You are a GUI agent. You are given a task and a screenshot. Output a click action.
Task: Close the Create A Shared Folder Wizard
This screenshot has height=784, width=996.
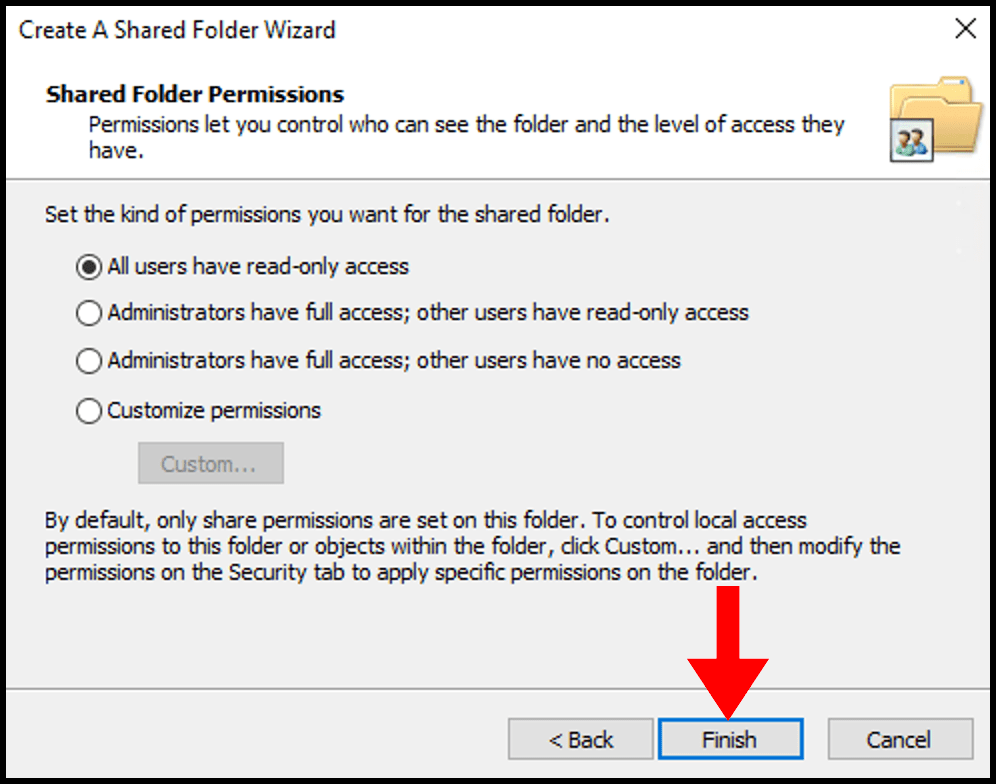pyautogui.click(x=964, y=29)
